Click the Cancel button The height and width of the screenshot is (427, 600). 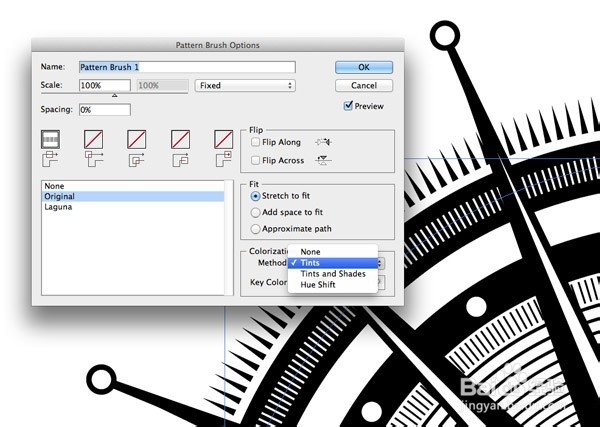pyautogui.click(x=364, y=85)
